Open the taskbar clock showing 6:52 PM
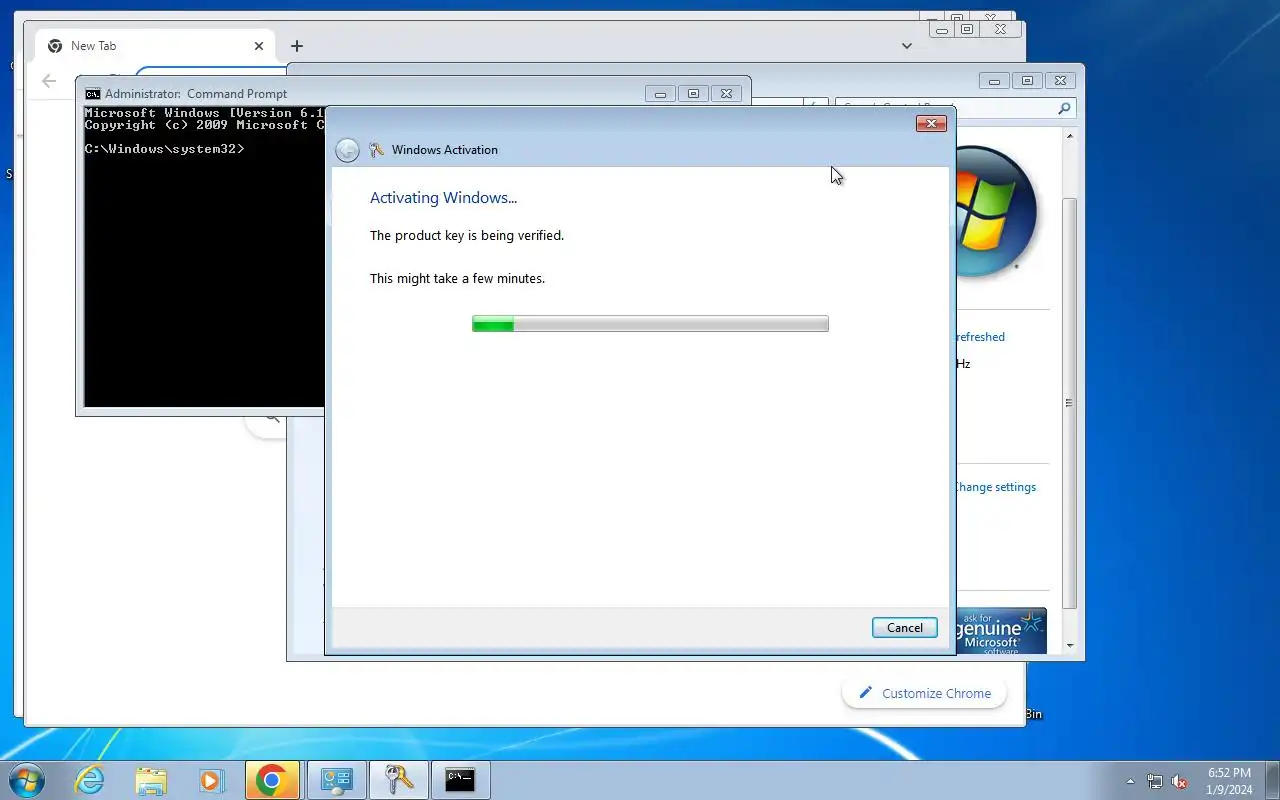 1229,781
